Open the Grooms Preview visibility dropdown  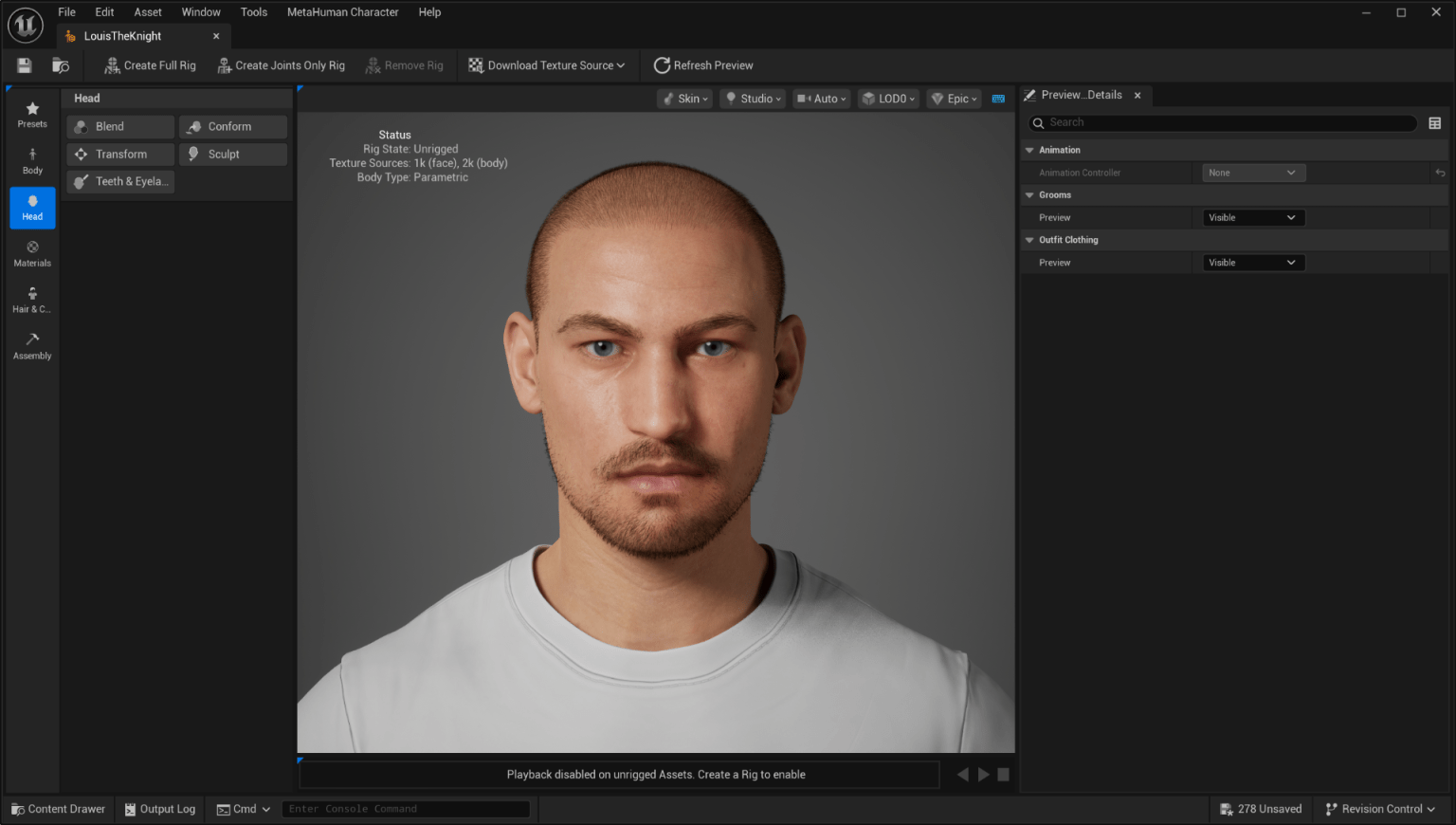pyautogui.click(x=1252, y=218)
